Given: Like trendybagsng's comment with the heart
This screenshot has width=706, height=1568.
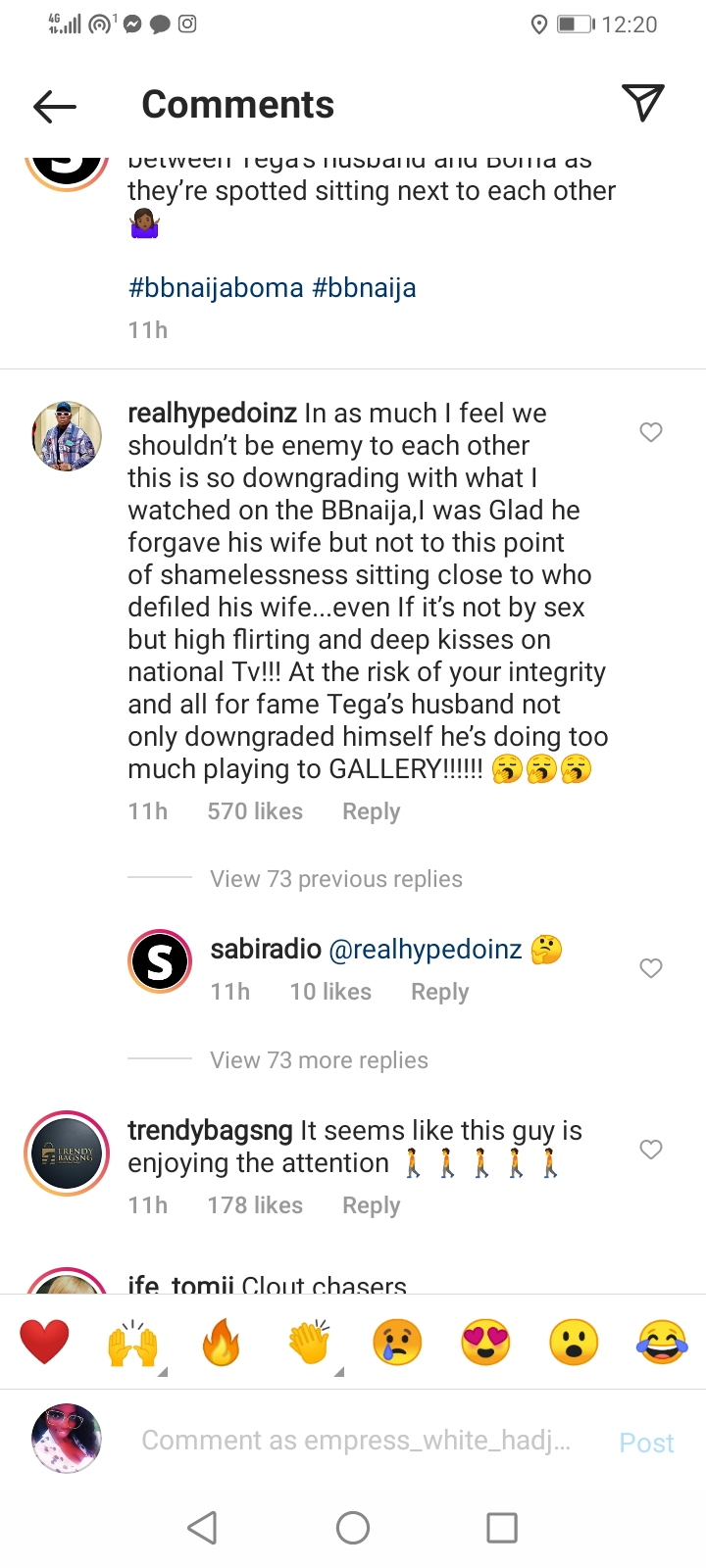Looking at the screenshot, I should coord(651,1150).
